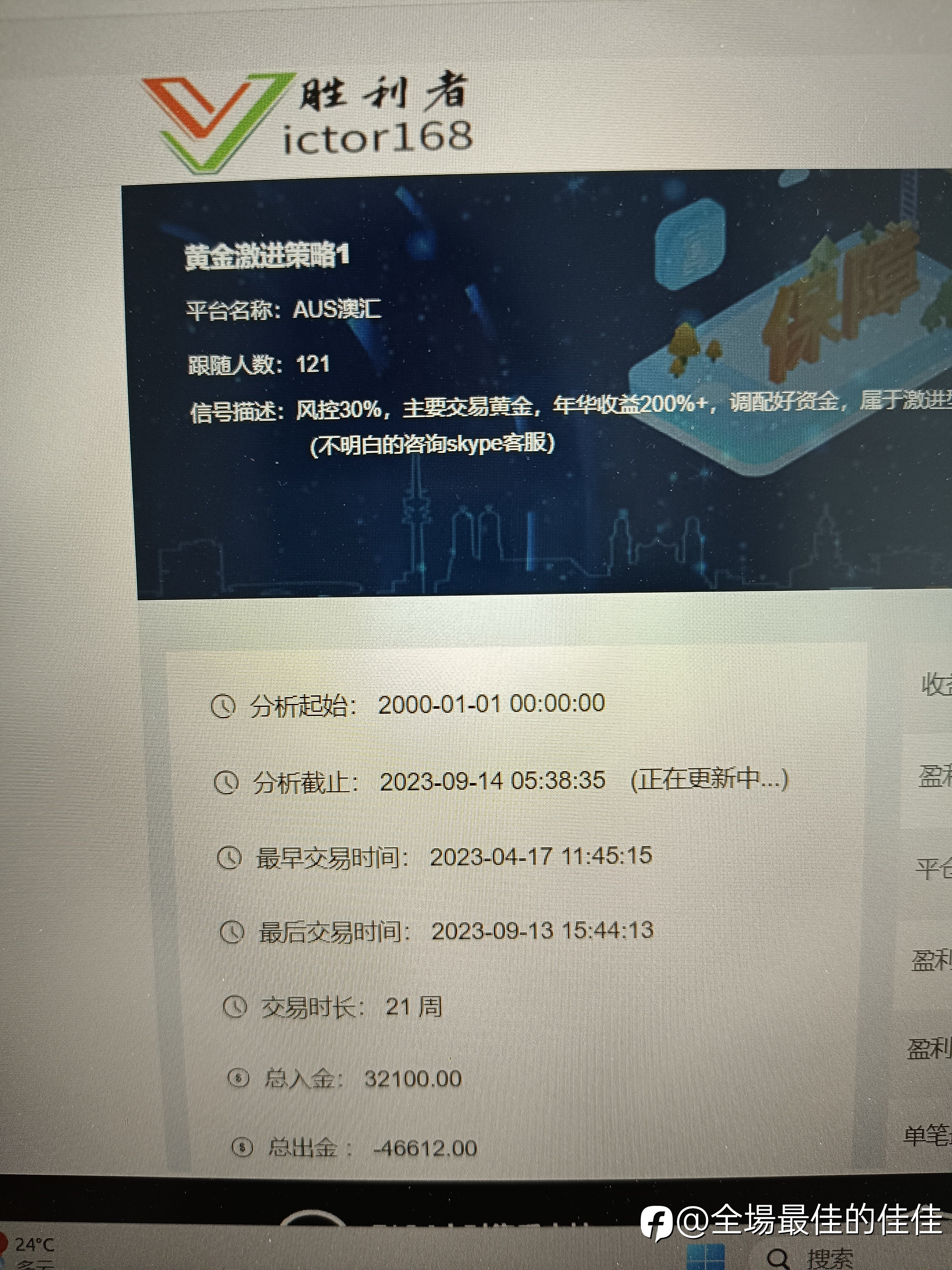952x1270 pixels.
Task: Click the coin icon beside 总出金
Action: pos(242,1147)
